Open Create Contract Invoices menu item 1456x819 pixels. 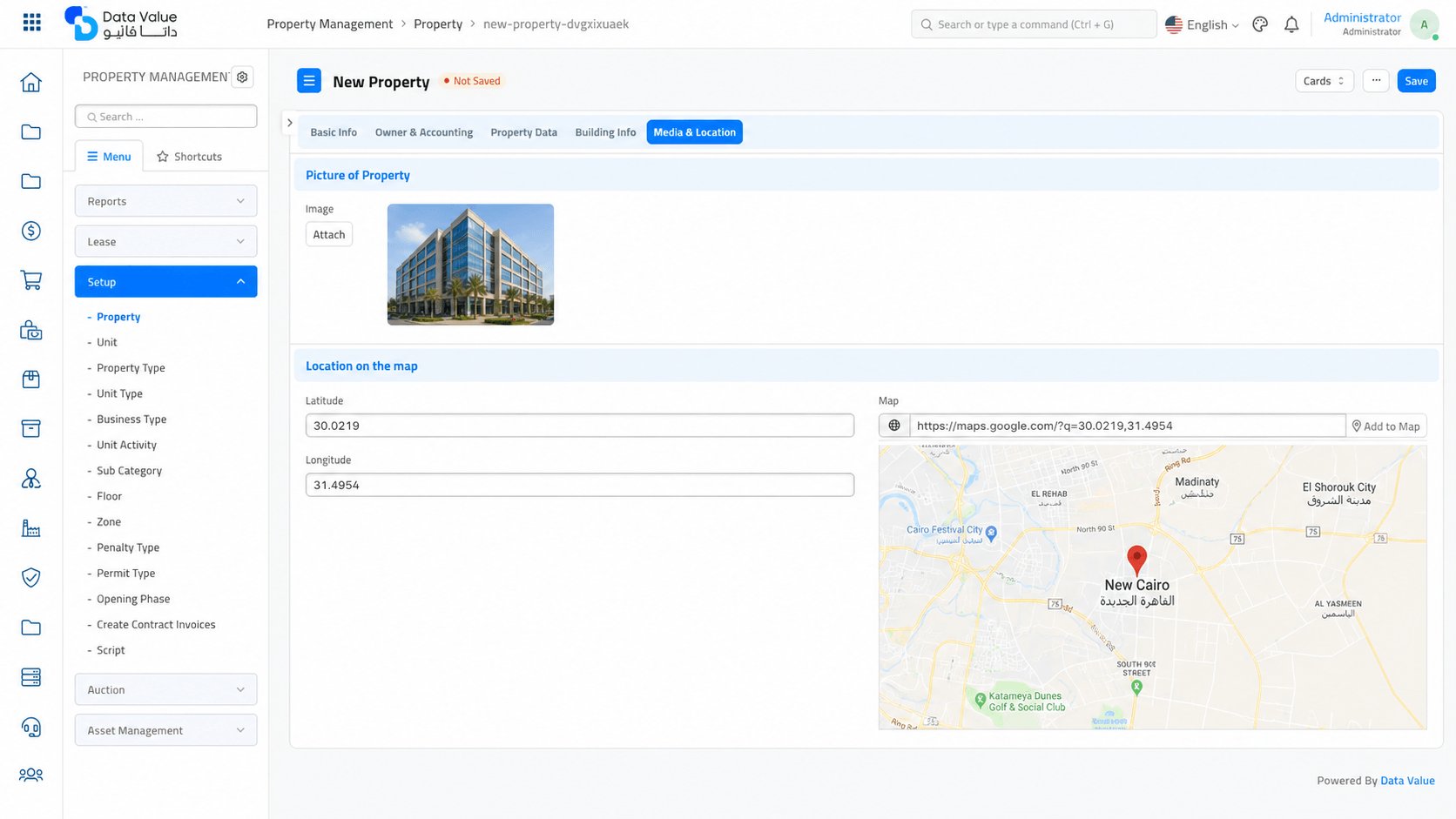coord(156,625)
